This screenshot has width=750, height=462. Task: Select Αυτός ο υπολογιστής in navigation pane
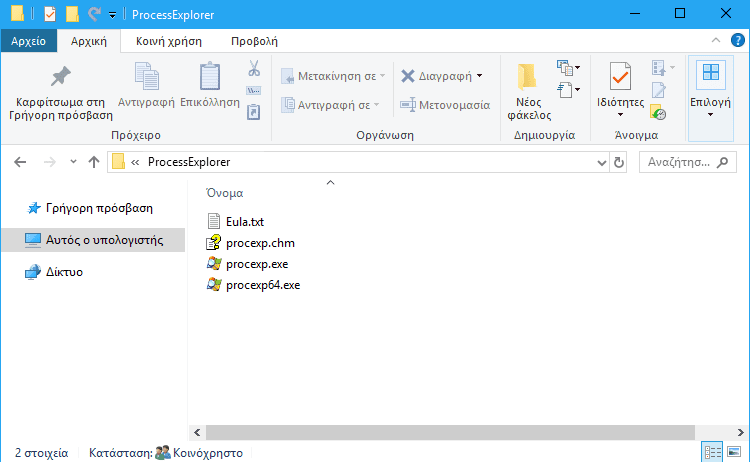[94, 240]
